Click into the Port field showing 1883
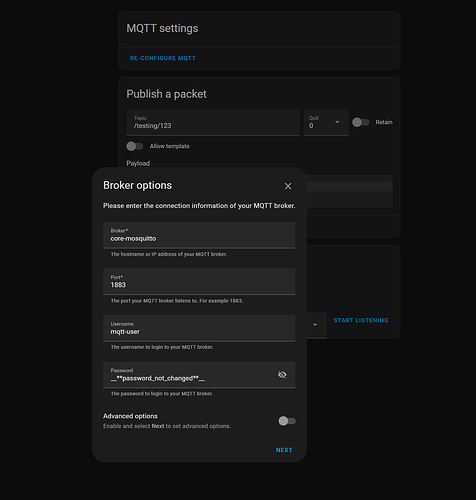476x500 pixels. tap(199, 282)
